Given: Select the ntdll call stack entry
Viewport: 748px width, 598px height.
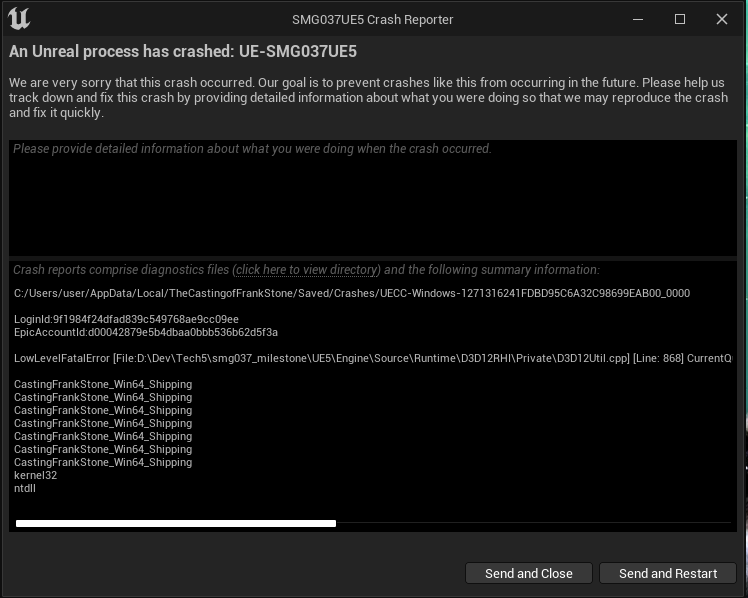Looking at the screenshot, I should click(25, 488).
